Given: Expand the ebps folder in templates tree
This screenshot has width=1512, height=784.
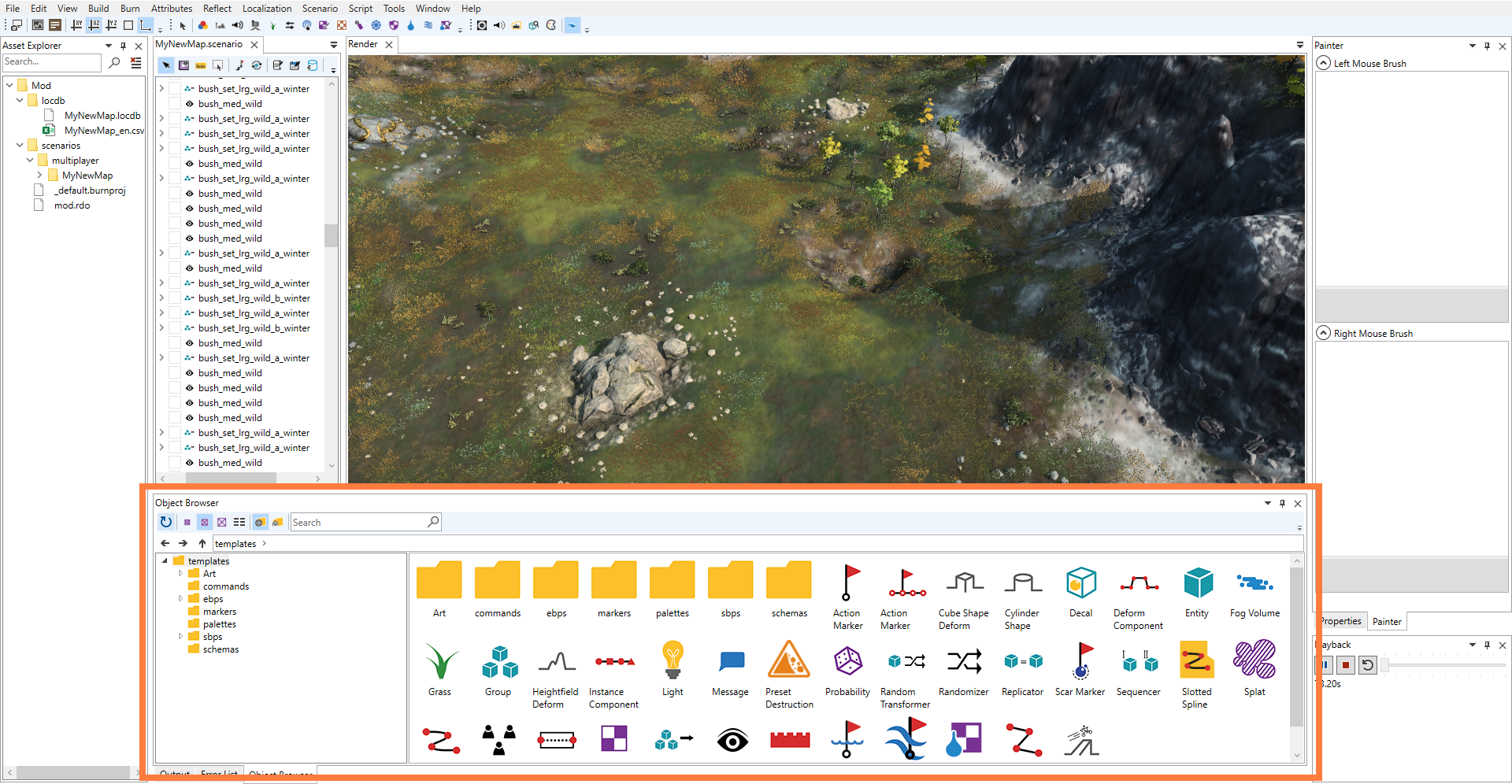Looking at the screenshot, I should tap(180, 599).
